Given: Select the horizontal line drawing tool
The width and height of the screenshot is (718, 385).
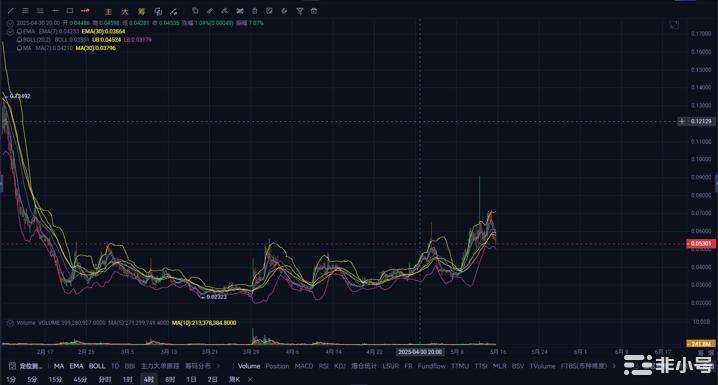Looking at the screenshot, I should point(55,11).
